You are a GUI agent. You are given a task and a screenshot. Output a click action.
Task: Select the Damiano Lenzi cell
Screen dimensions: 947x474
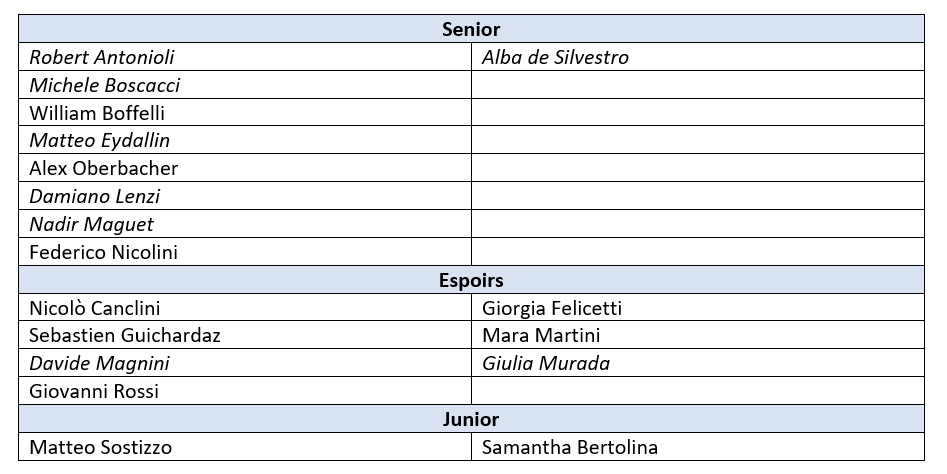[245, 196]
